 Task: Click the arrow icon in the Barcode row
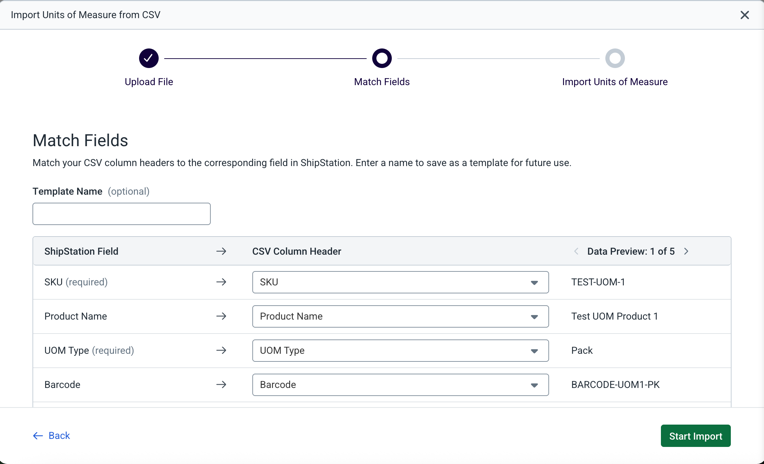(221, 385)
